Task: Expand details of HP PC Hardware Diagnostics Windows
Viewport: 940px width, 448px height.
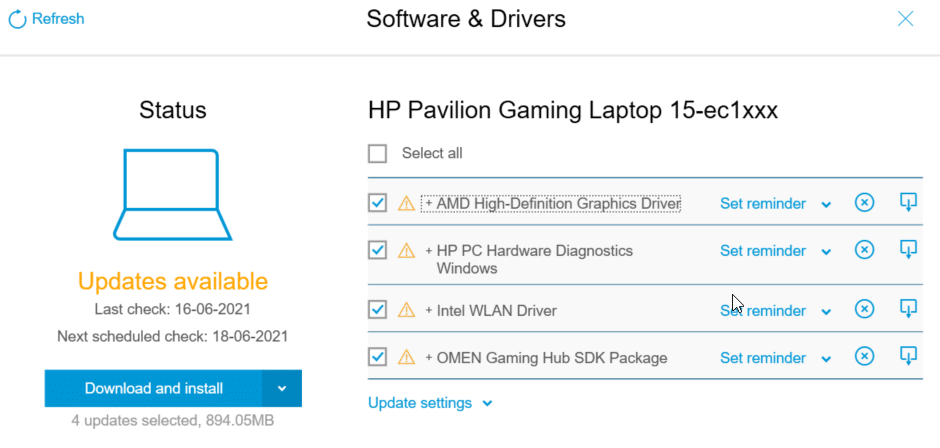Action: [429, 250]
